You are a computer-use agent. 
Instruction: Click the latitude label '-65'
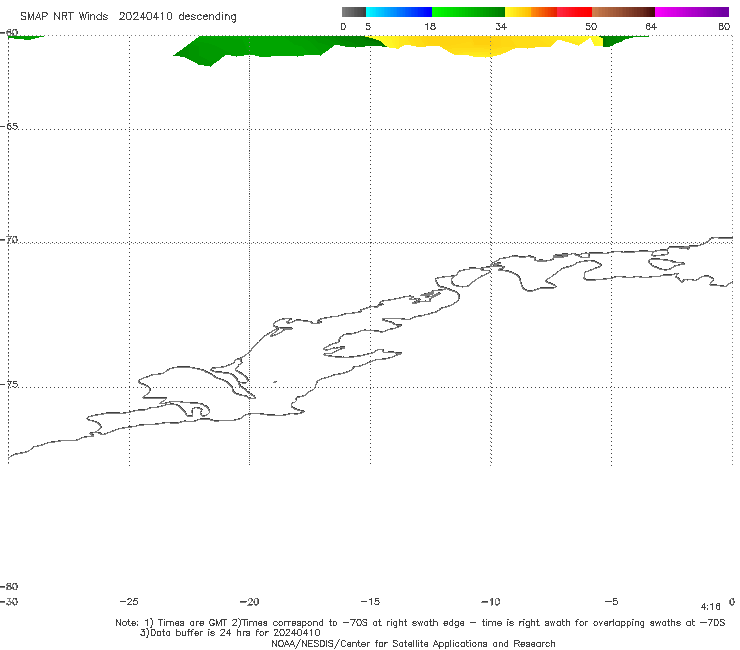point(9,127)
